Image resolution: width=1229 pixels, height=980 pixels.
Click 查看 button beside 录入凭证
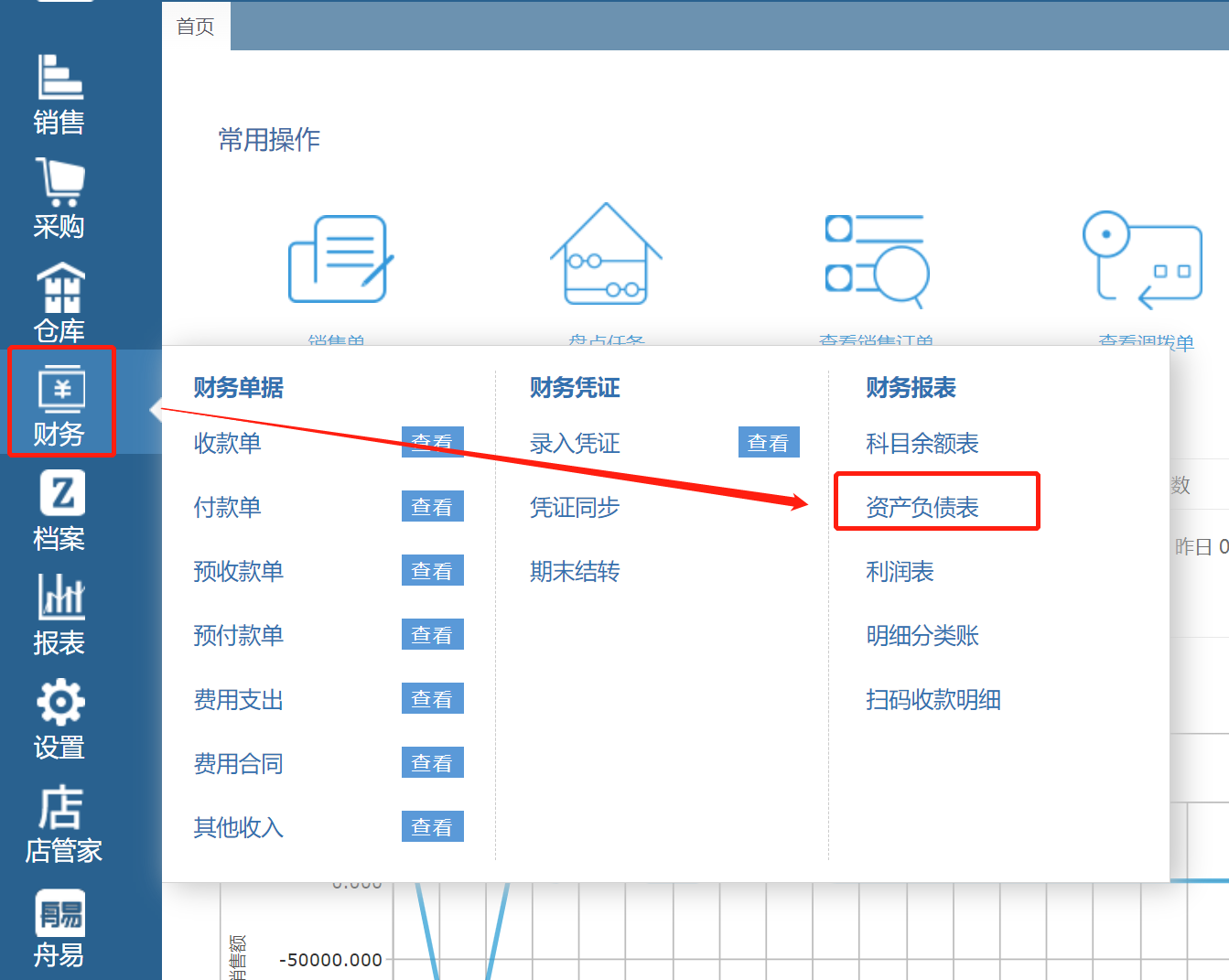pyautogui.click(x=769, y=442)
